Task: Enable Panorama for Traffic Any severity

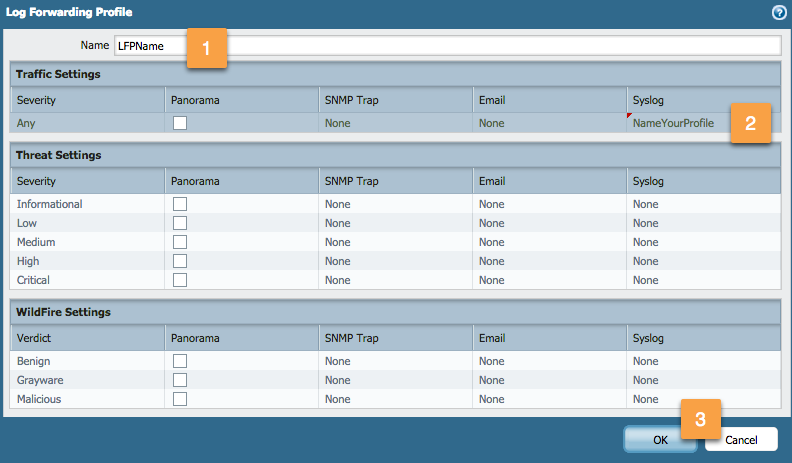Action: tap(180, 123)
